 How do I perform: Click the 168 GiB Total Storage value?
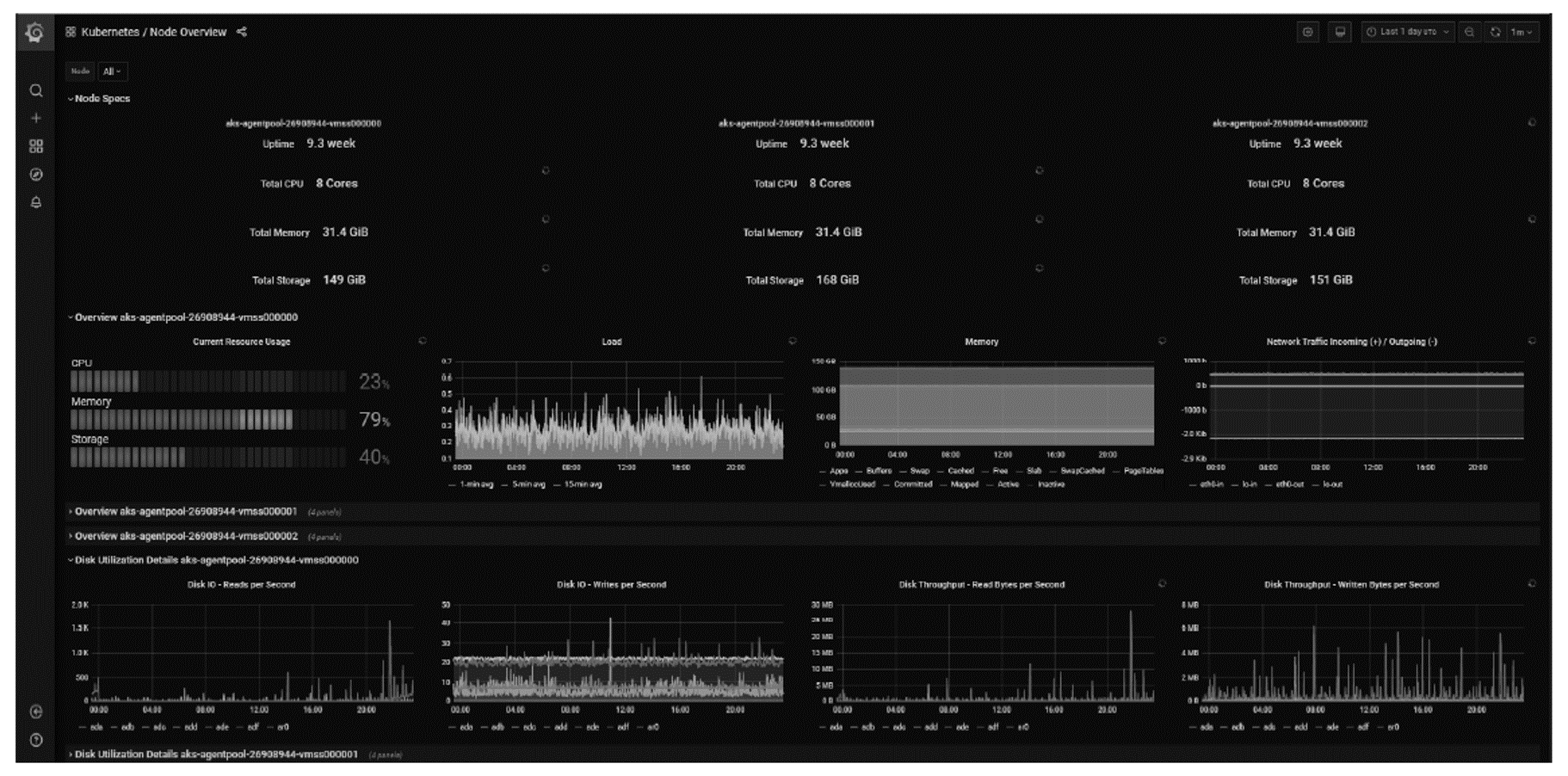837,280
